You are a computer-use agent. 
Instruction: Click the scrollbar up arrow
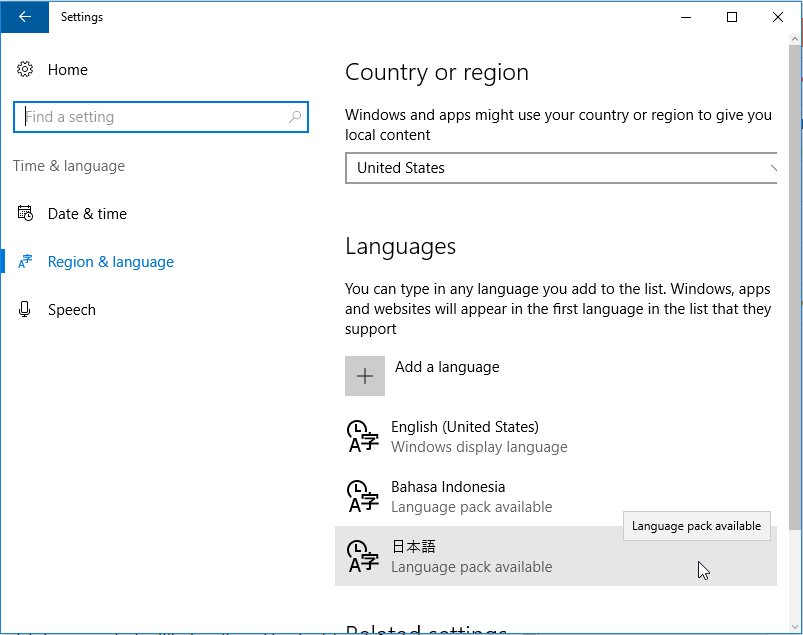pyautogui.click(x=795, y=39)
